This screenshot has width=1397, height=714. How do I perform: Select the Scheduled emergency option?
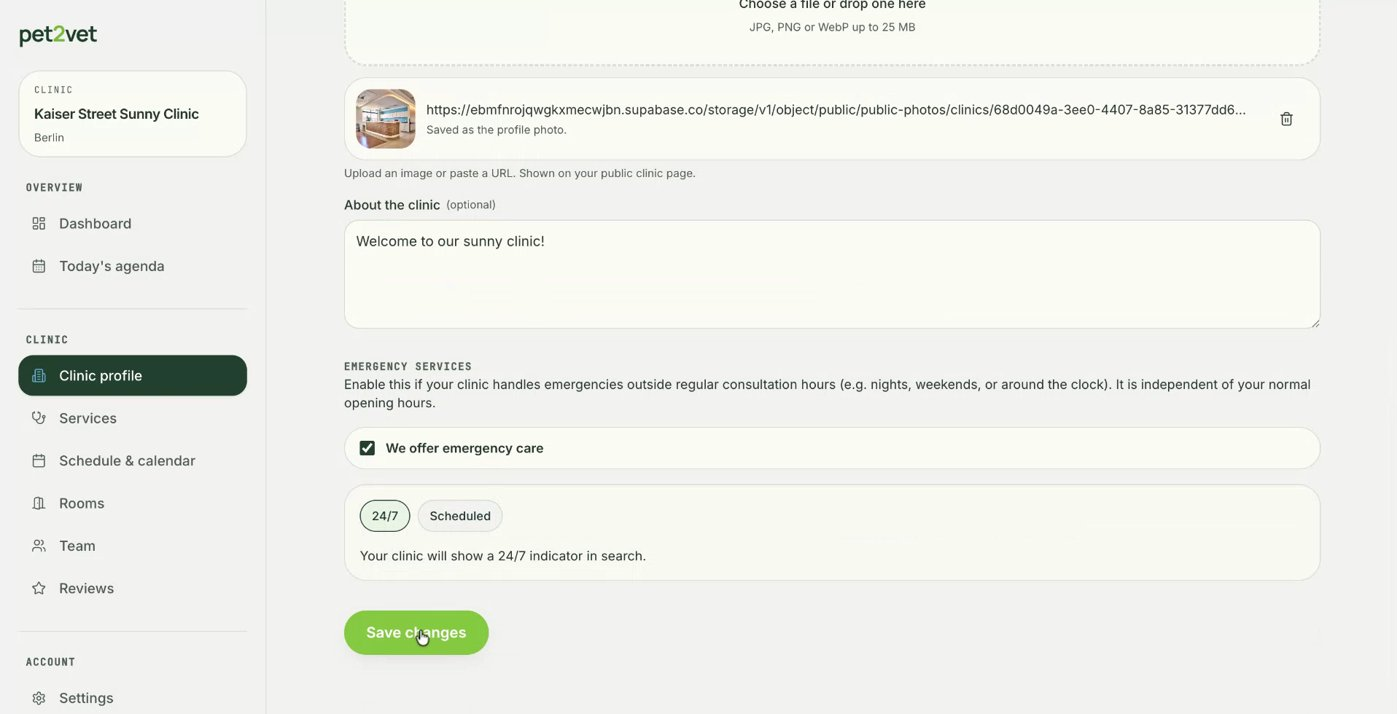click(460, 516)
